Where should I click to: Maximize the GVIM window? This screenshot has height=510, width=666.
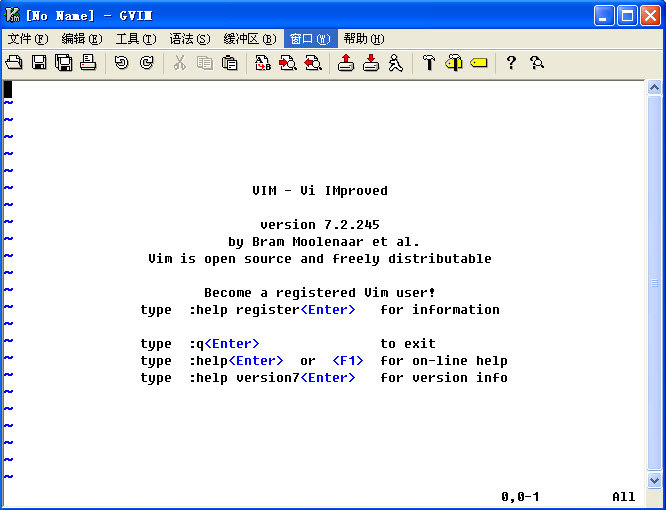click(x=627, y=16)
